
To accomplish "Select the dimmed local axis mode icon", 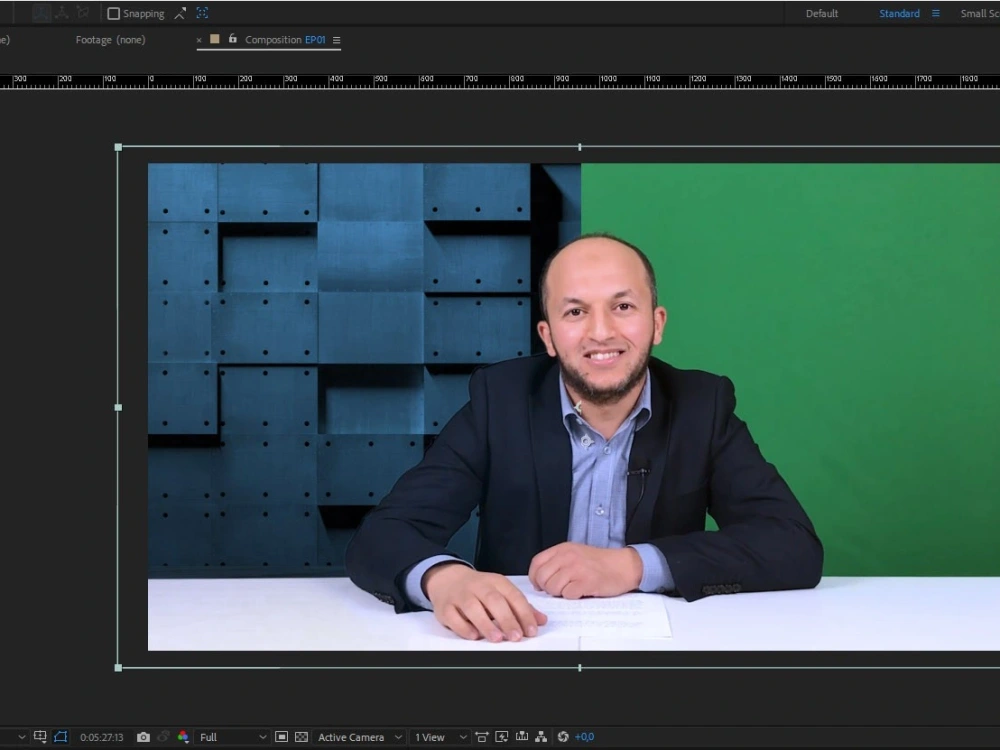I will pyautogui.click(x=41, y=13).
